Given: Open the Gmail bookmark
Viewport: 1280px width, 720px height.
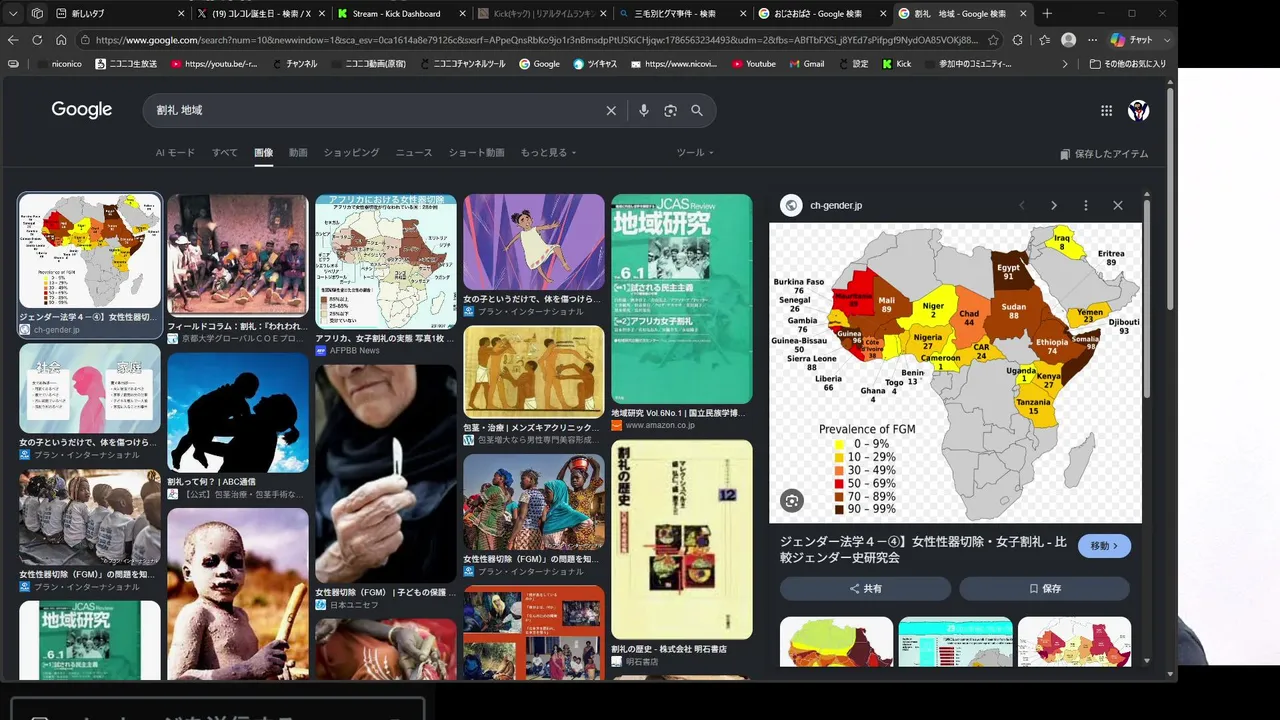Looking at the screenshot, I should click(806, 64).
